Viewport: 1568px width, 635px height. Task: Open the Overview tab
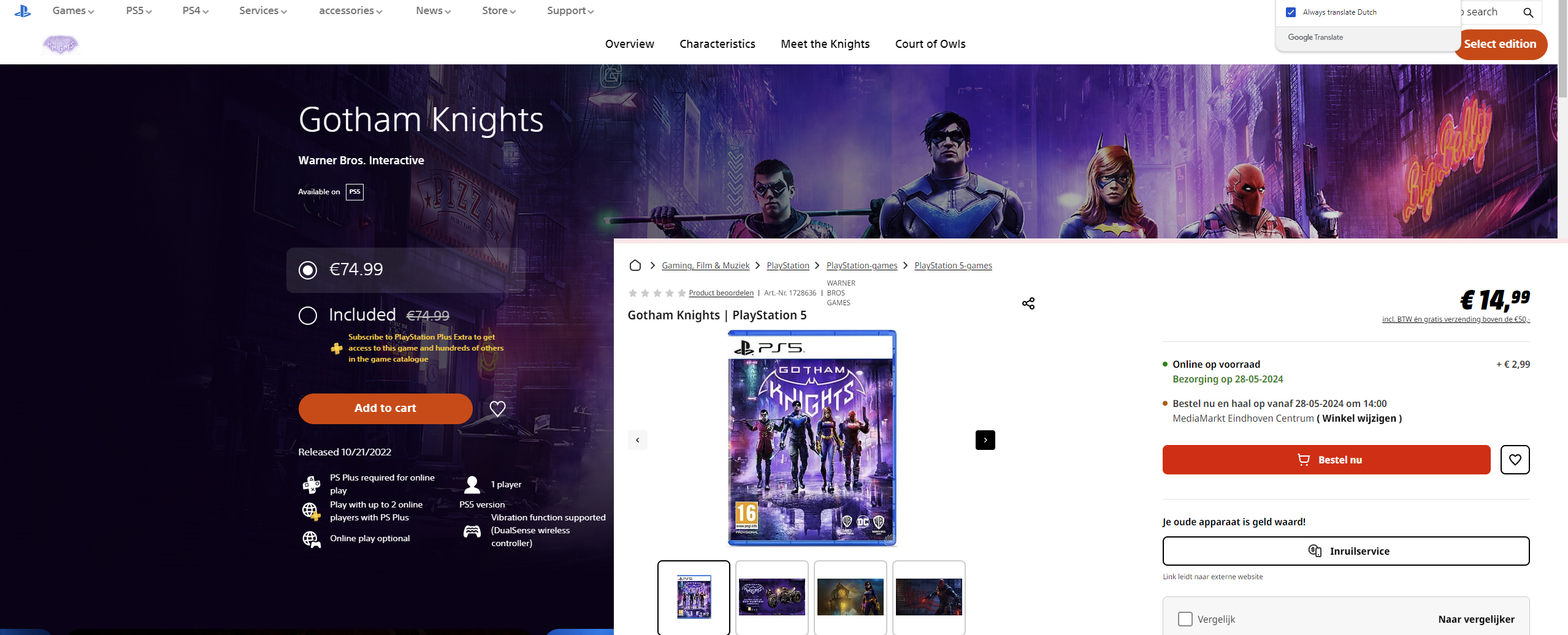tap(629, 44)
